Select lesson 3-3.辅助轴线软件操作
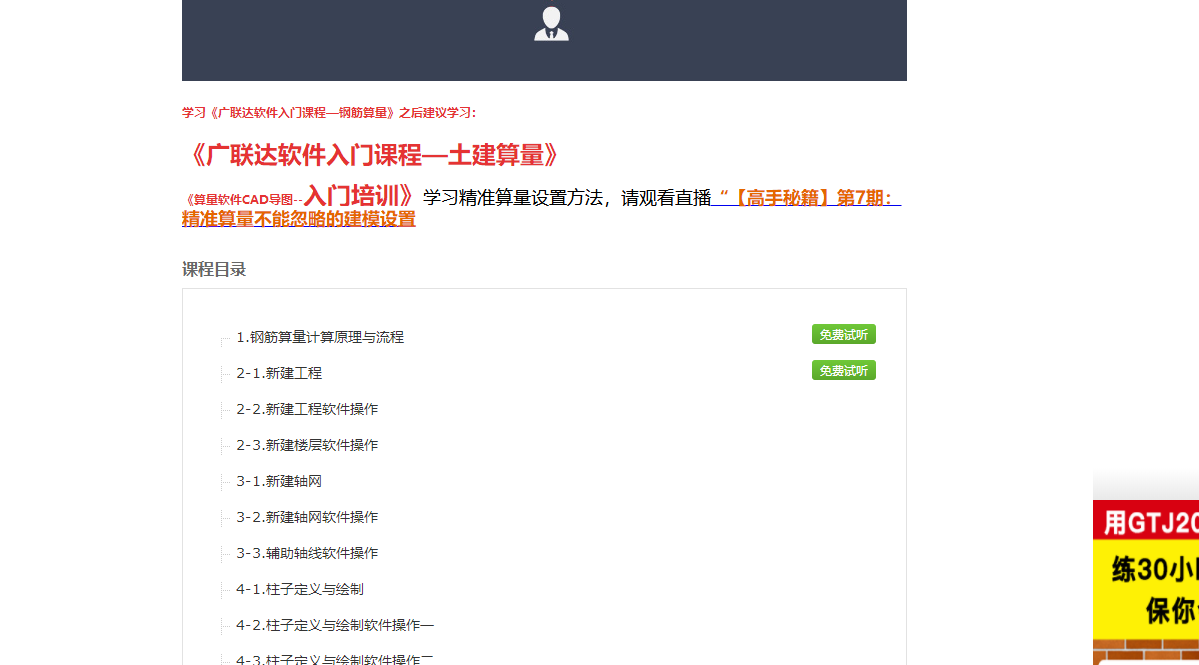Screen dimensions: 1199x665 (307, 553)
